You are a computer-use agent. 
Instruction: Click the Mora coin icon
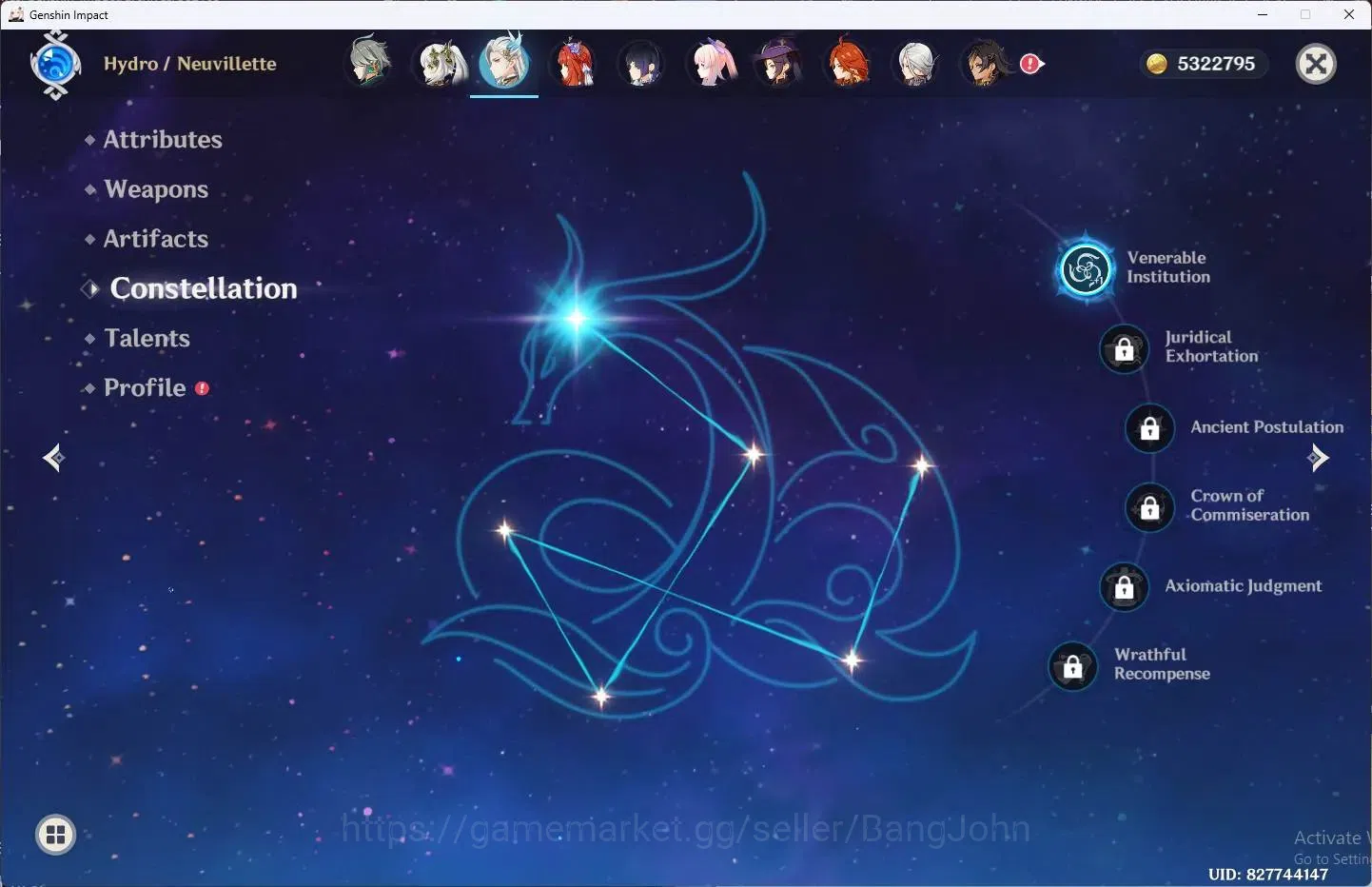click(1156, 64)
